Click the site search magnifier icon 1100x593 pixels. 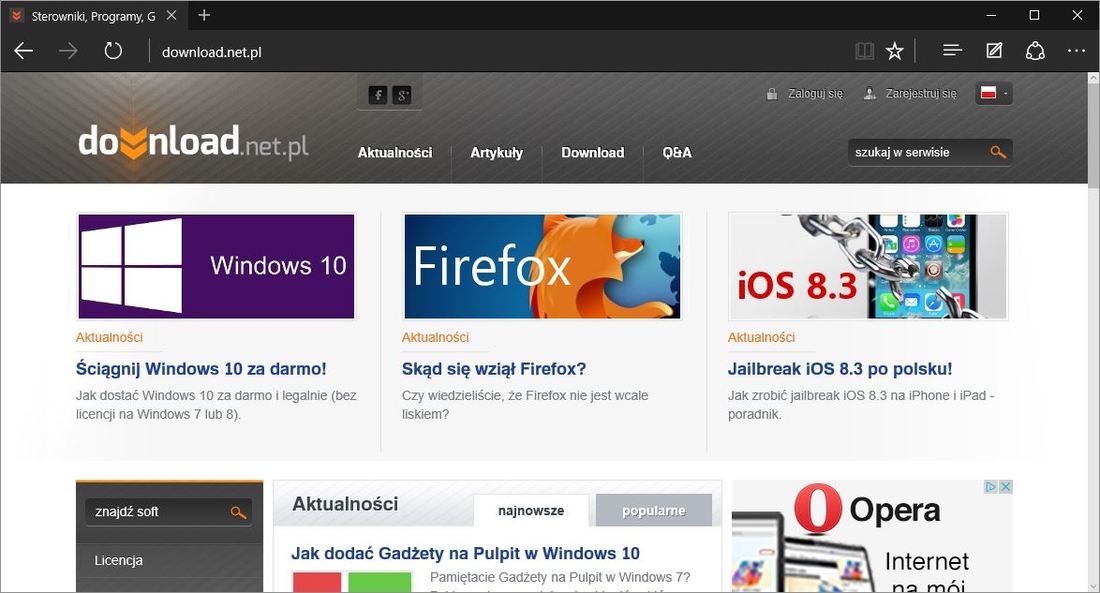(998, 152)
